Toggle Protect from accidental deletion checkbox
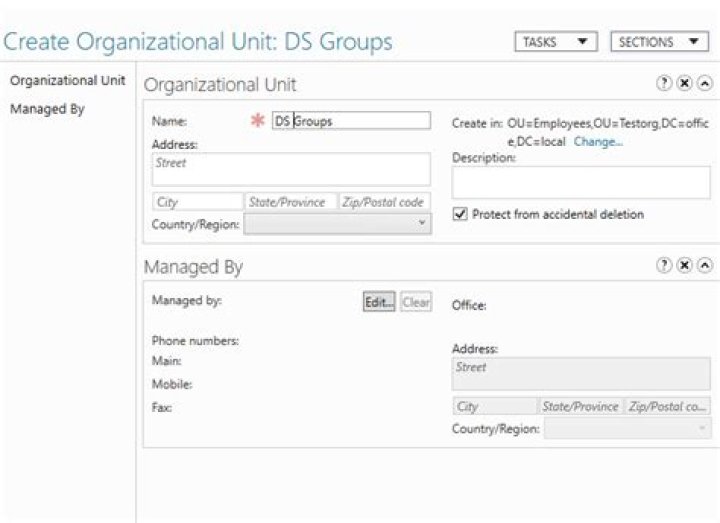The image size is (720, 523). (x=460, y=214)
